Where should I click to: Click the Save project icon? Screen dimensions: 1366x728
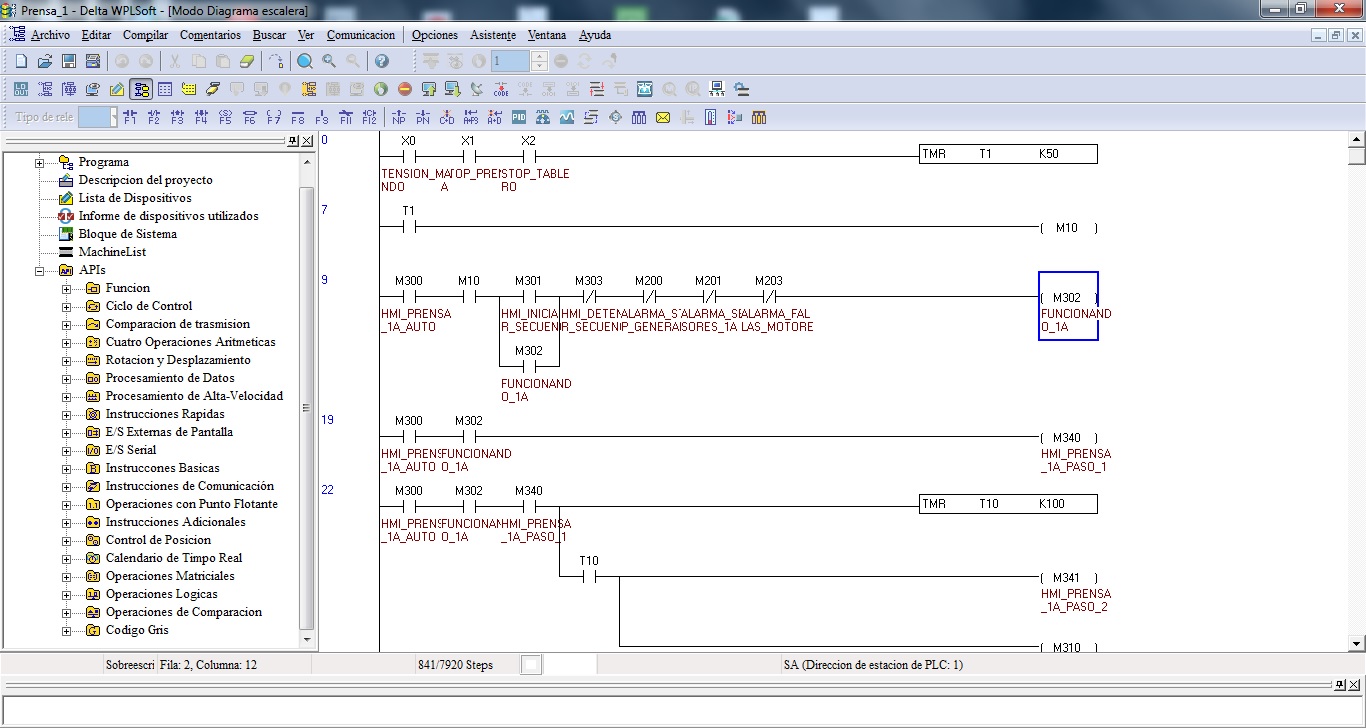69,61
